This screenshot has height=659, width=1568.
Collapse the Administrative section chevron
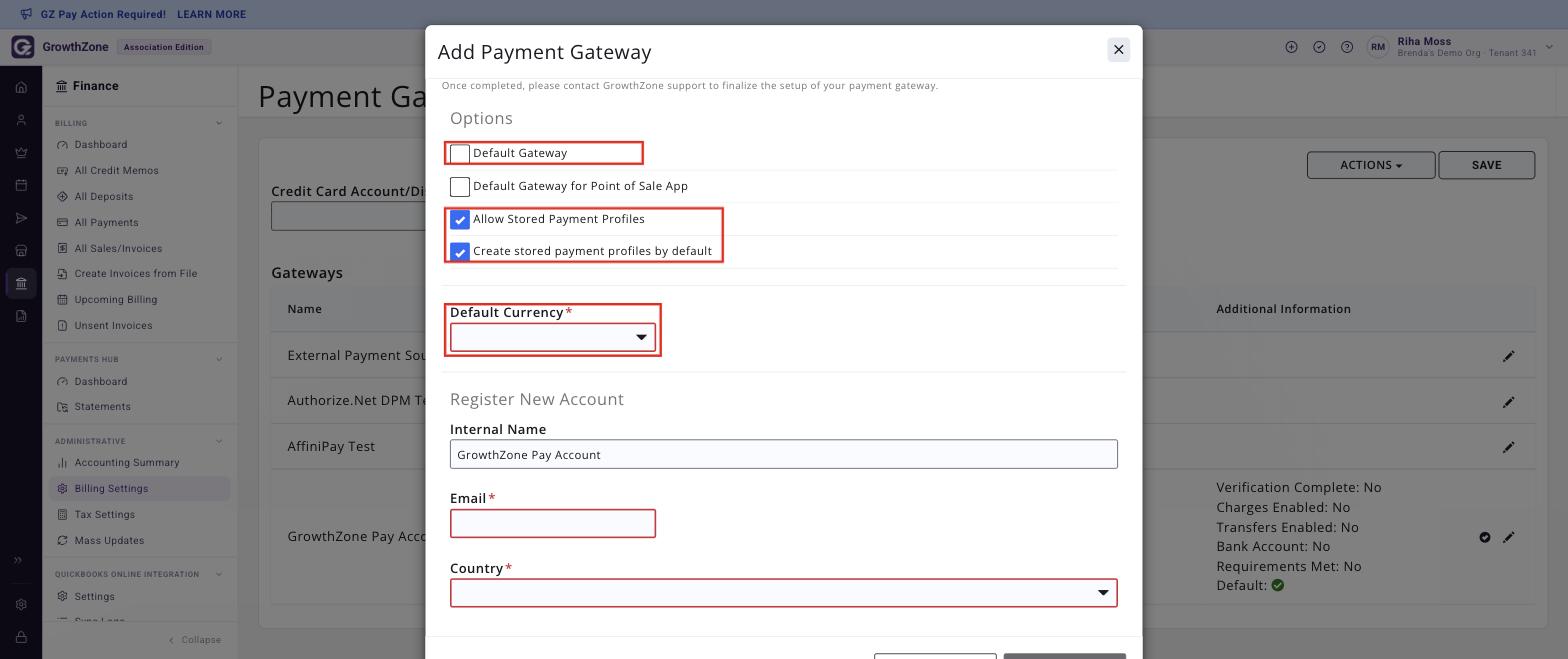pos(219,441)
